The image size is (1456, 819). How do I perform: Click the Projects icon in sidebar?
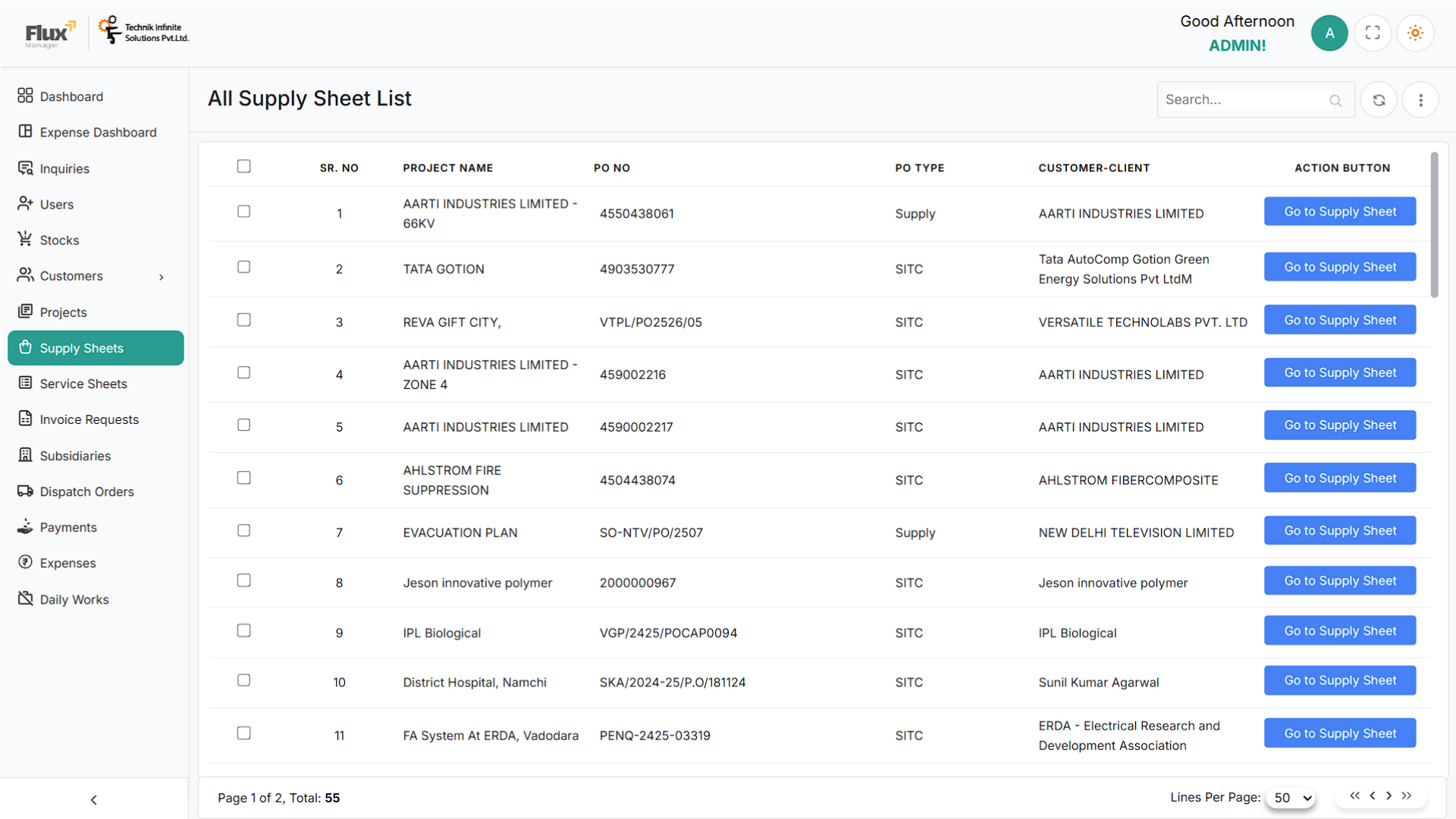(25, 311)
